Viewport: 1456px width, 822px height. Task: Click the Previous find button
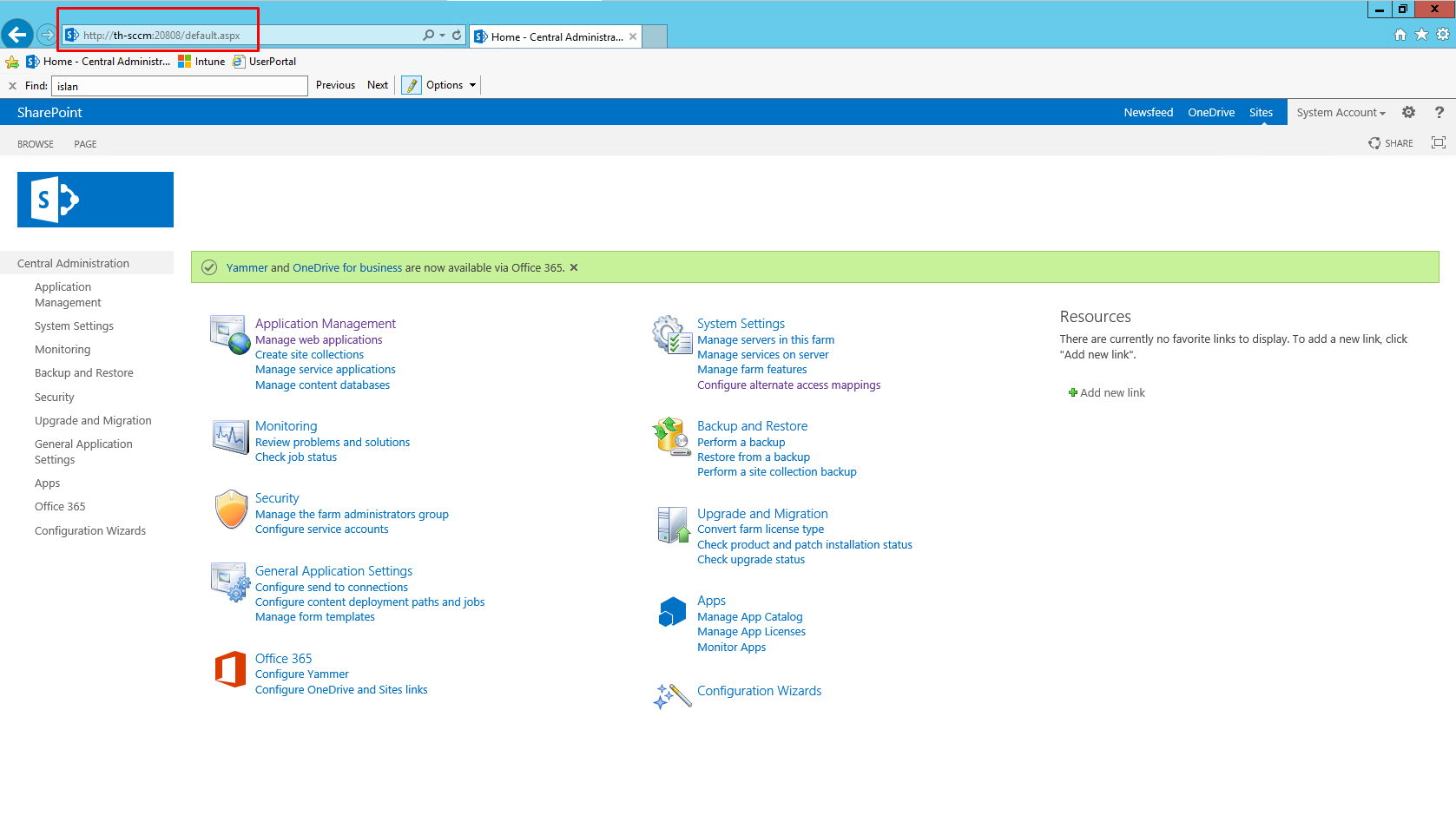point(335,85)
